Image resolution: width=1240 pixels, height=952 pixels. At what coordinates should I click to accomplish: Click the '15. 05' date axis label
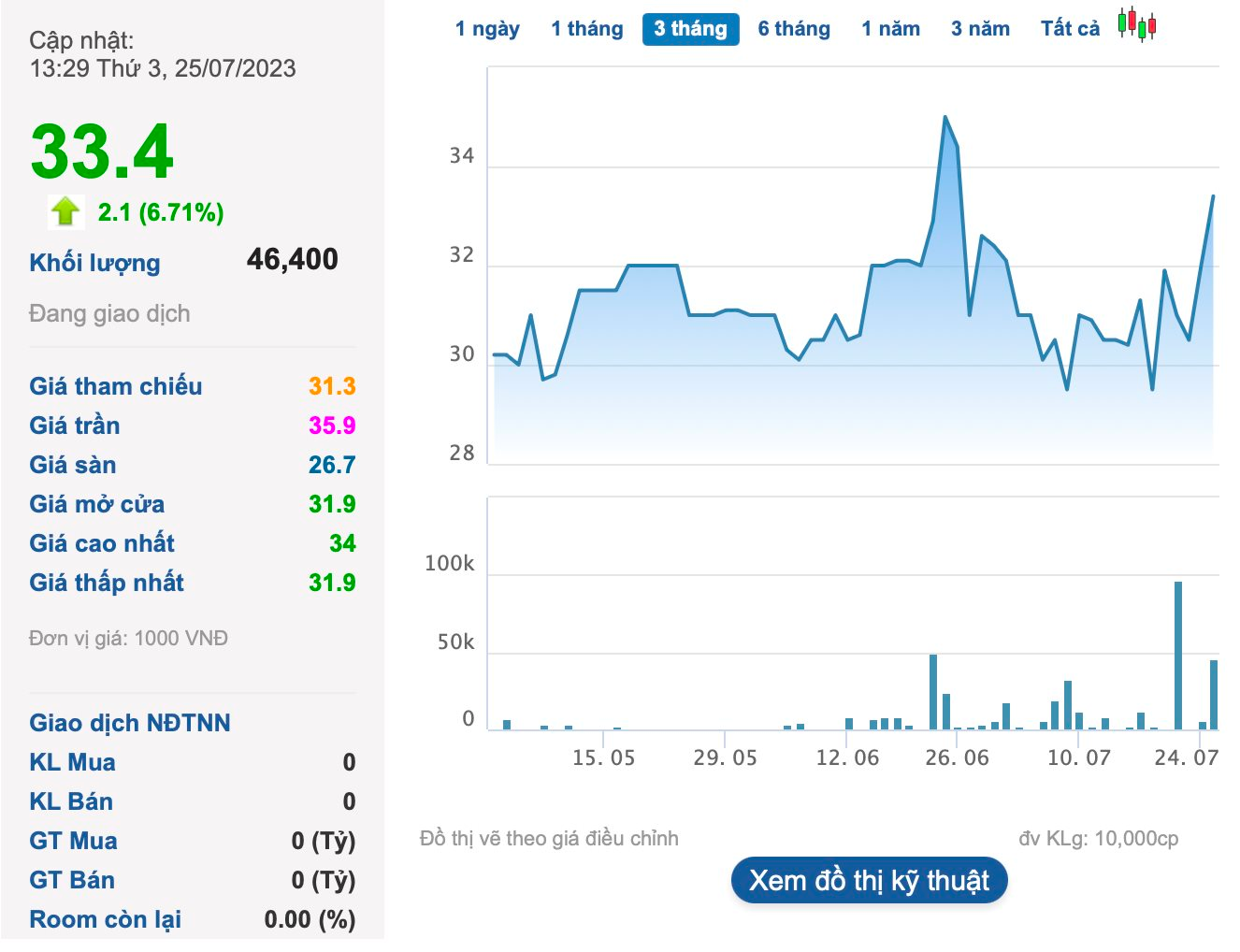pos(603,757)
